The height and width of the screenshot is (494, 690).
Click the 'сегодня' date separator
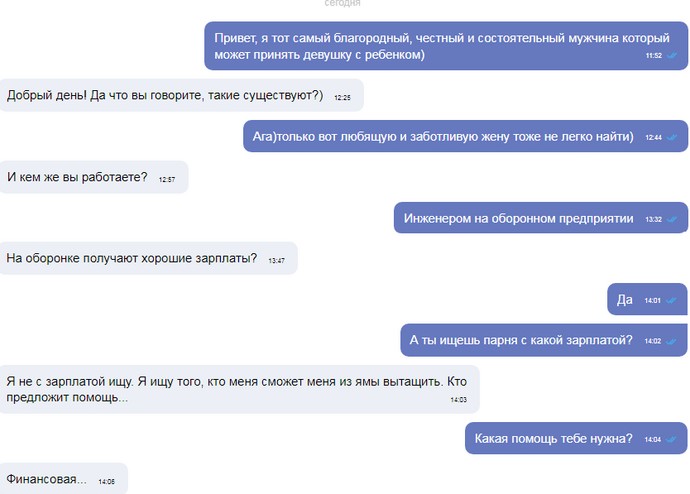342,4
